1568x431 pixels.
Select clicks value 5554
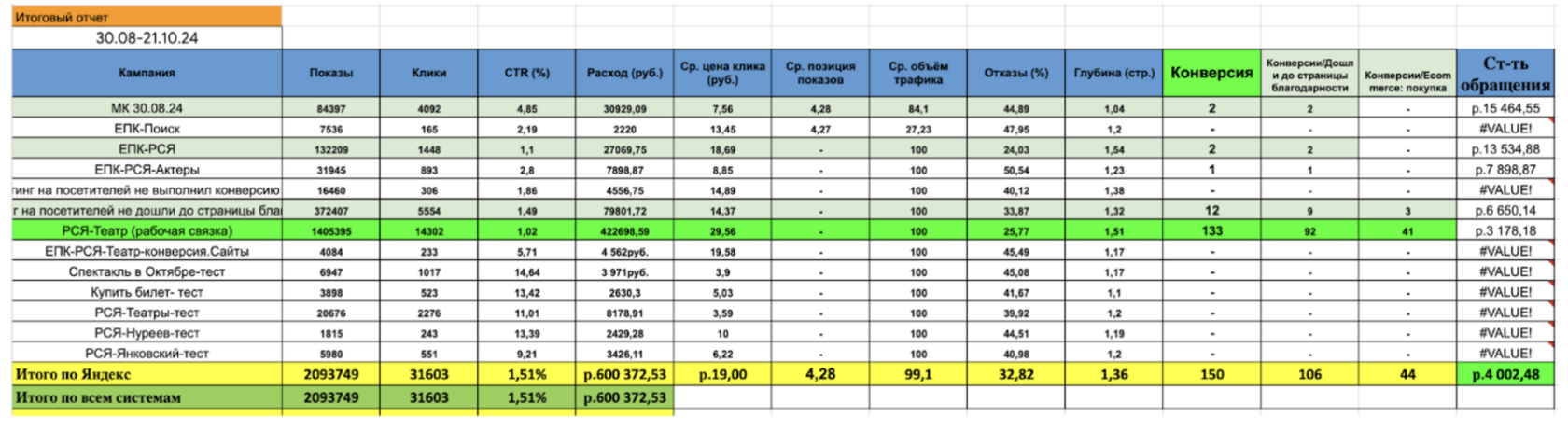428,212
